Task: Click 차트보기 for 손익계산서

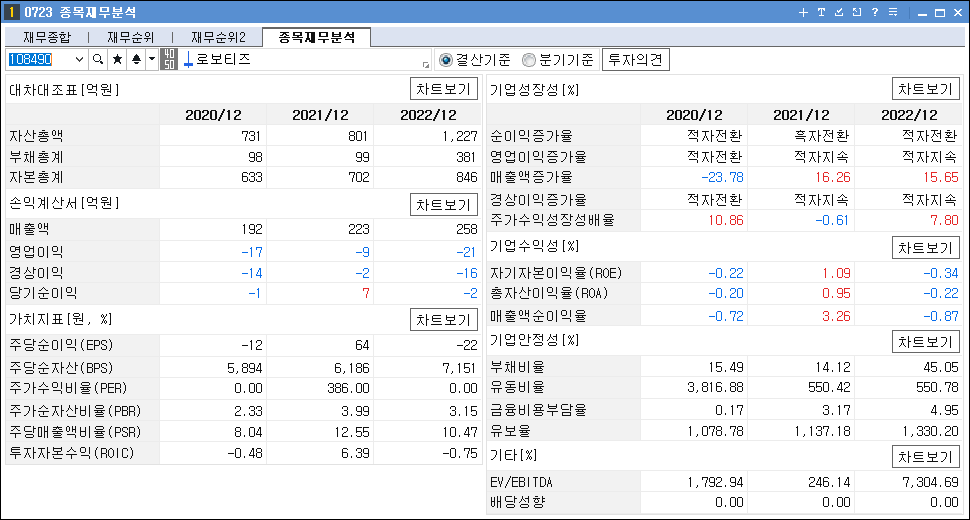Action: point(444,205)
